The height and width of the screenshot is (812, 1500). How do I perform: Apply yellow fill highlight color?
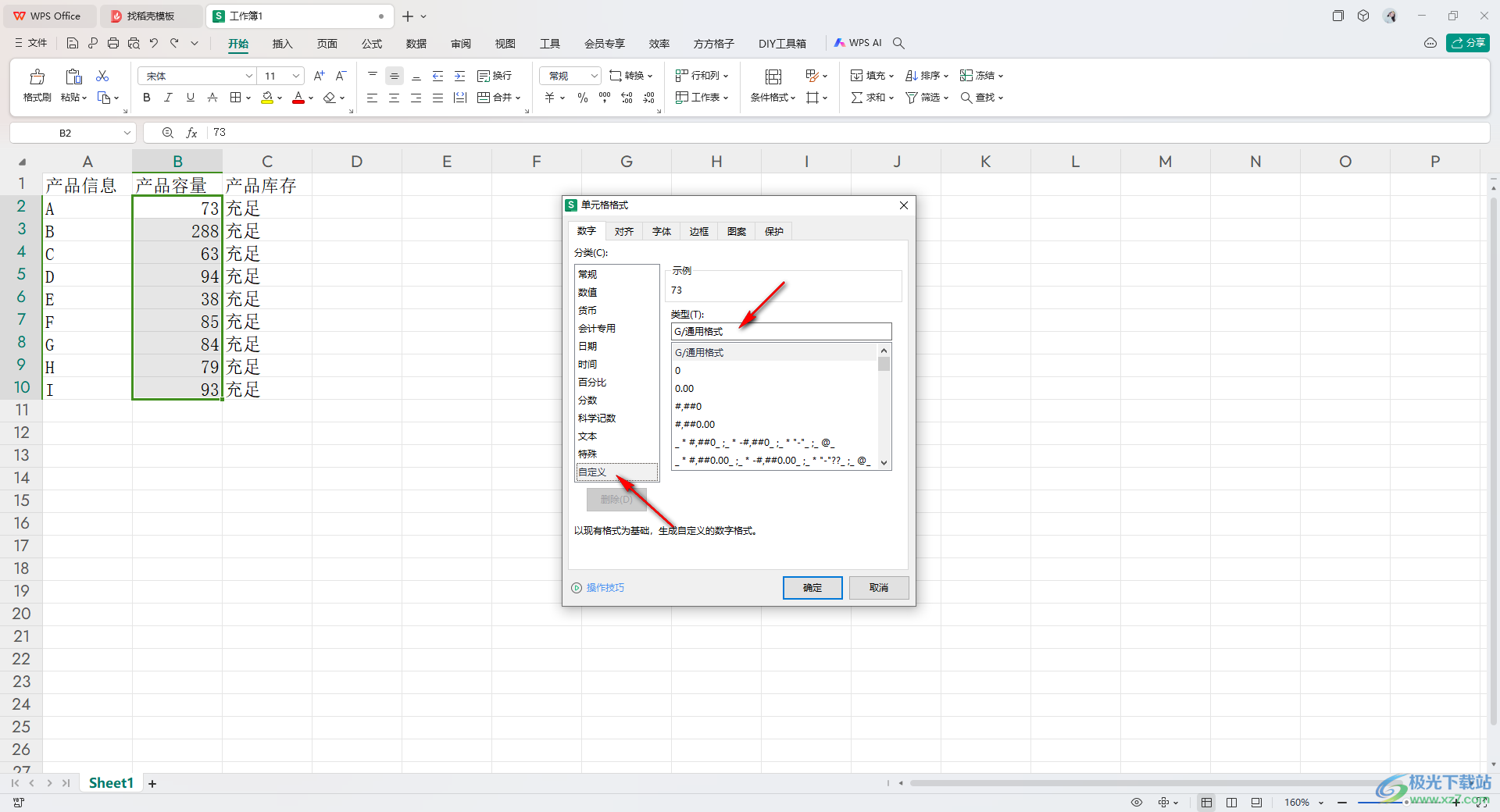click(x=267, y=98)
